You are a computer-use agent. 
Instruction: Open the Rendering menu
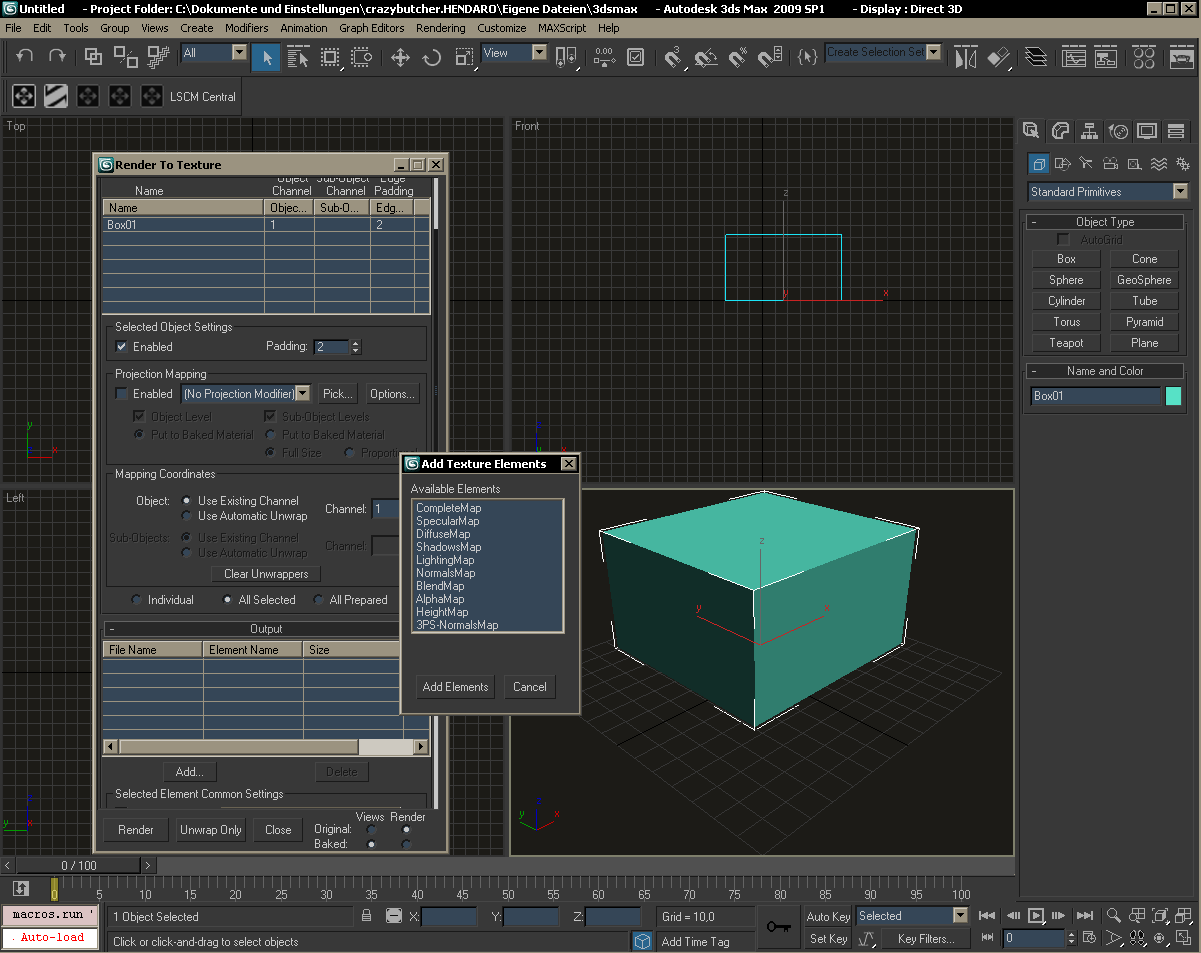(440, 28)
